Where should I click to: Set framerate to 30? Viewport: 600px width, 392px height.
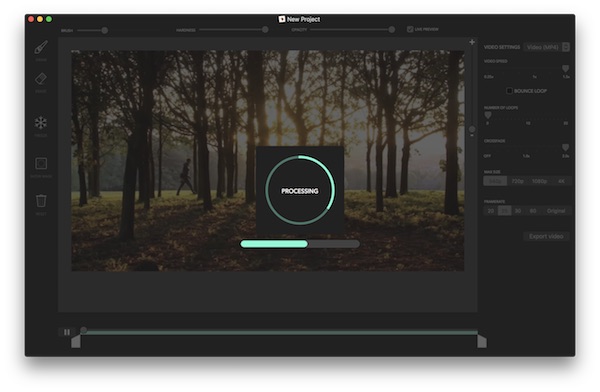(518, 211)
